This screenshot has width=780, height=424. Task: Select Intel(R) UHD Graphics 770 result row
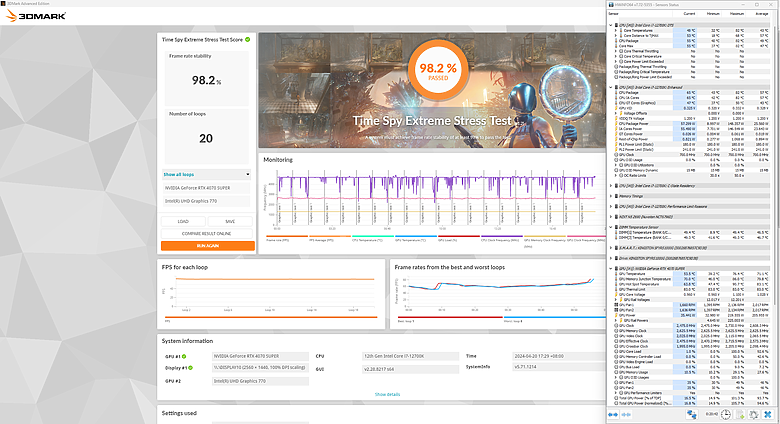(206, 201)
